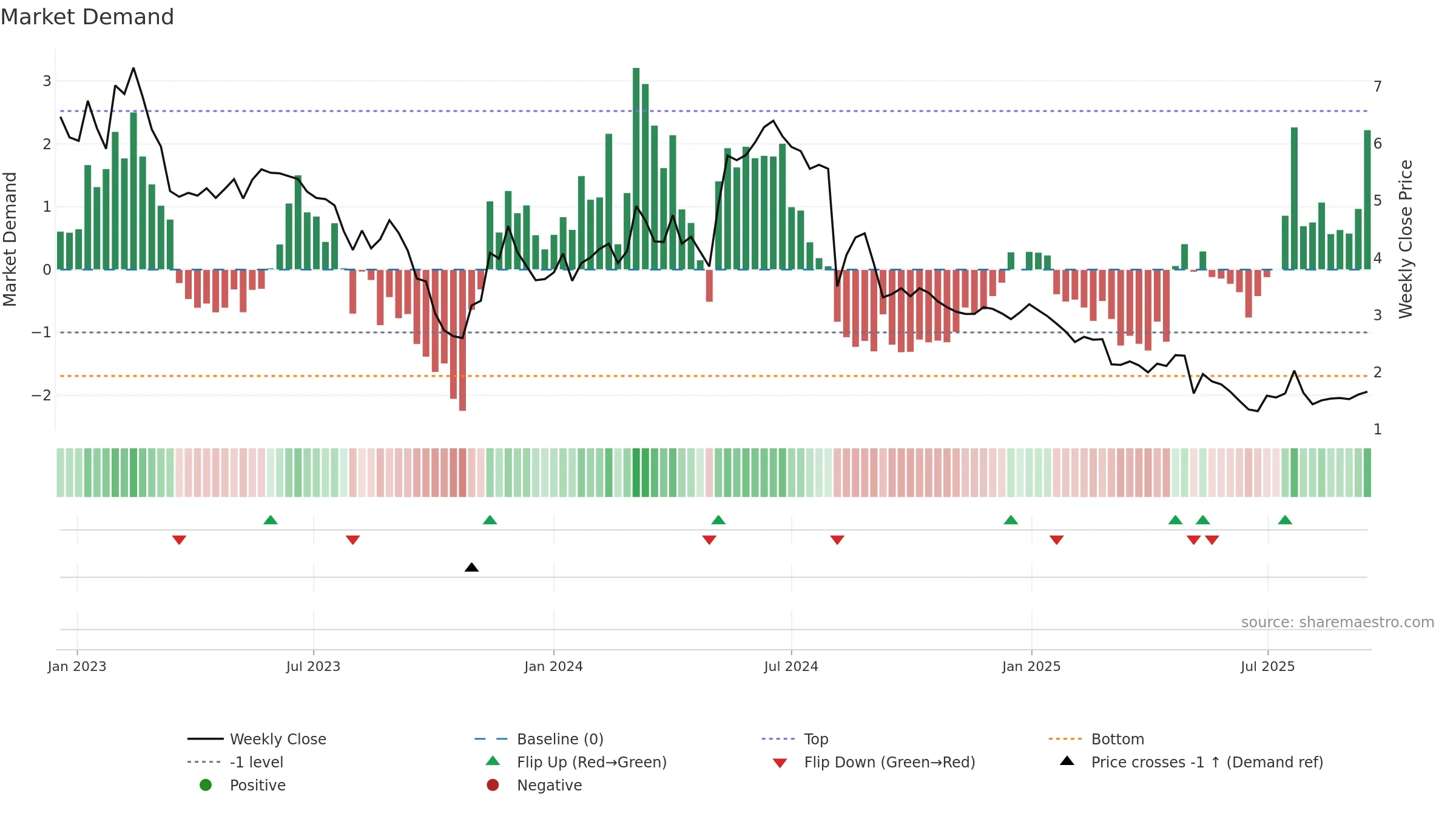This screenshot has width=1456, height=819.
Task: Click the gray dotted -1 level swatch
Action: point(204,762)
